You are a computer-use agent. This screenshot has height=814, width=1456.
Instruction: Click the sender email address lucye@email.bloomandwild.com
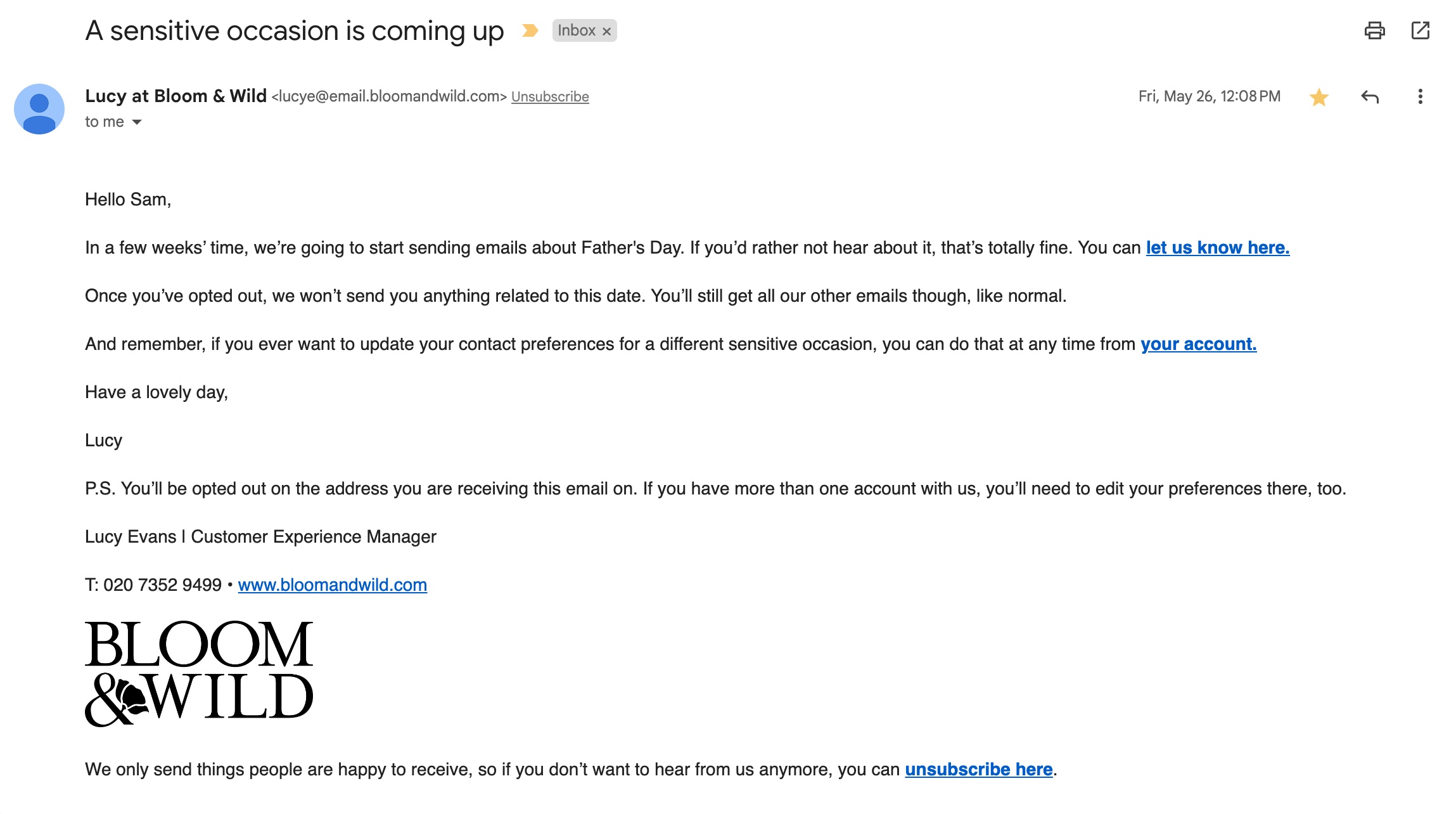pos(389,96)
